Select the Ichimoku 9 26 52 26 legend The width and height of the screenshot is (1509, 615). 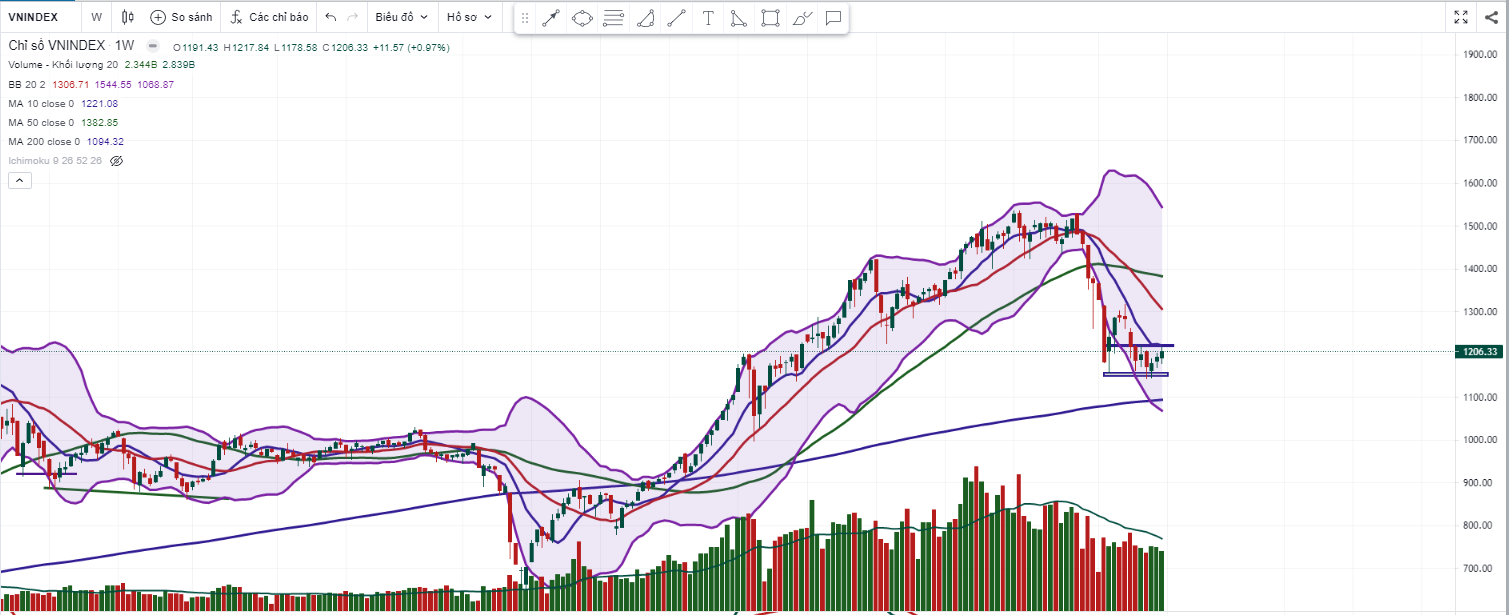point(55,161)
